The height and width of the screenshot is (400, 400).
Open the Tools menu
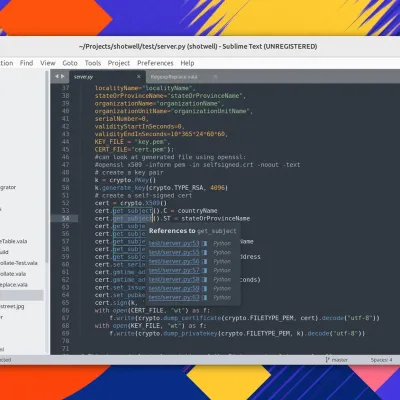coord(93,63)
